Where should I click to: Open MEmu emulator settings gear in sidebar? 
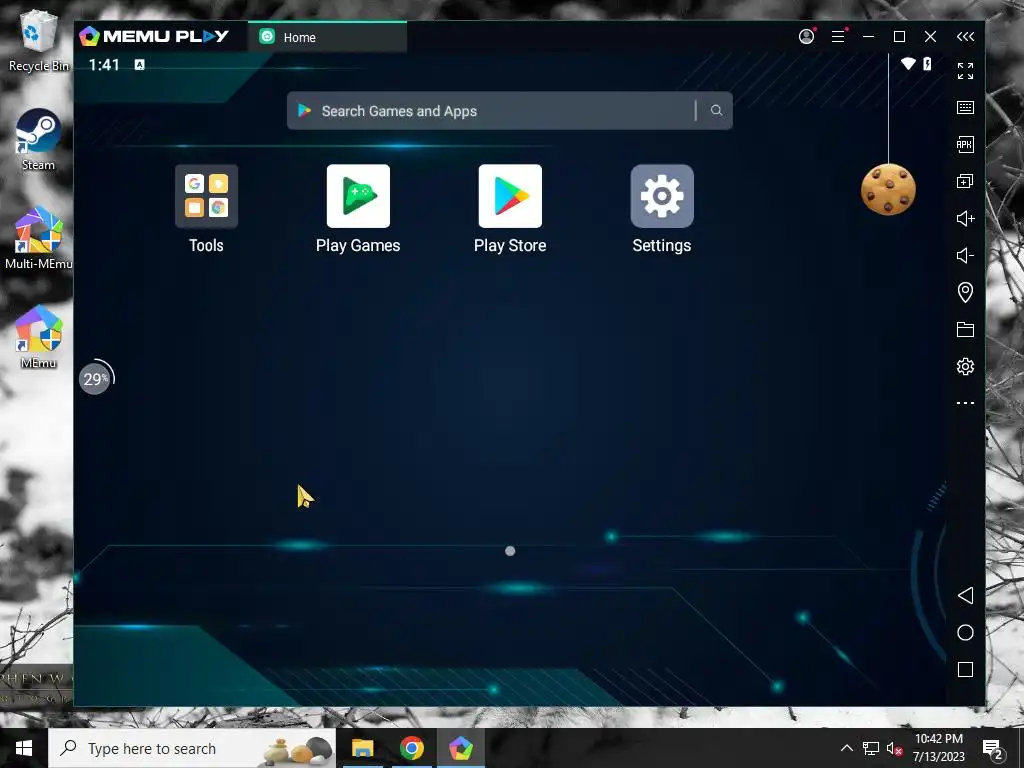point(965,366)
